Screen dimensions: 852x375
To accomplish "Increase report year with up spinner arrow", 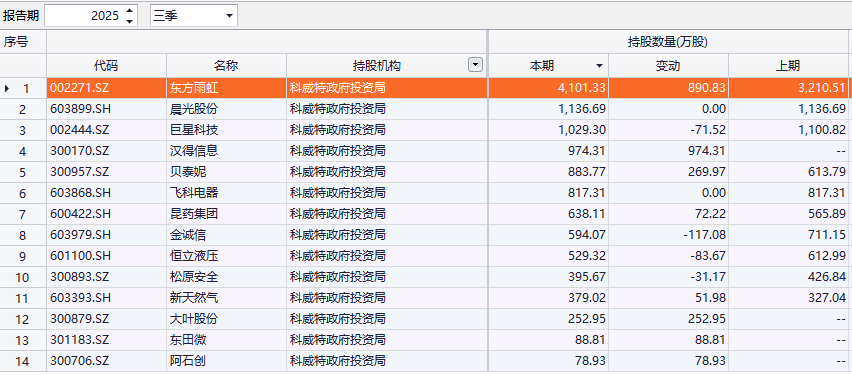I will tap(129, 10).
